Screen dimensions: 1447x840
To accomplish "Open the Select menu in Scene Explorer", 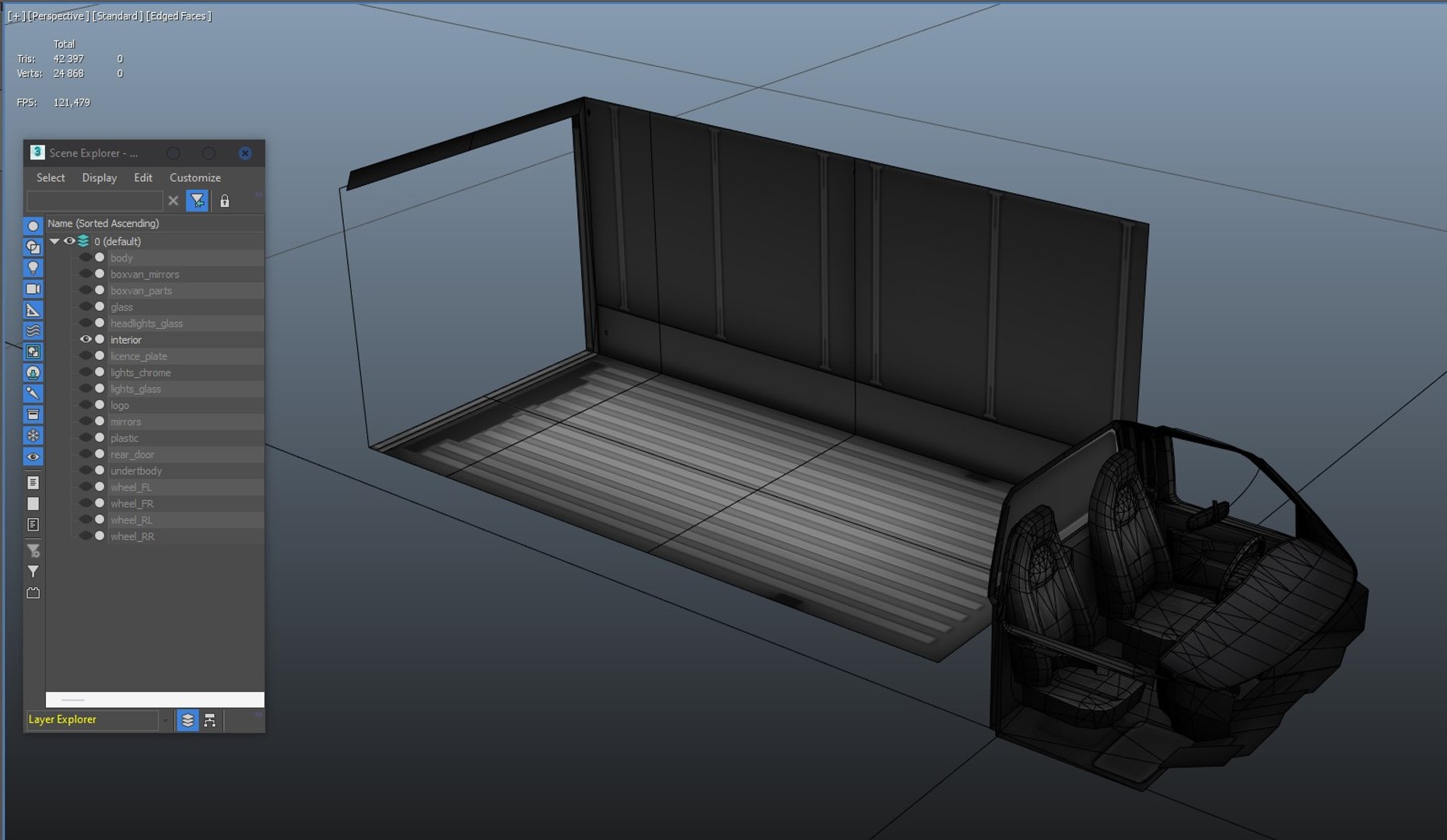I will pos(51,178).
